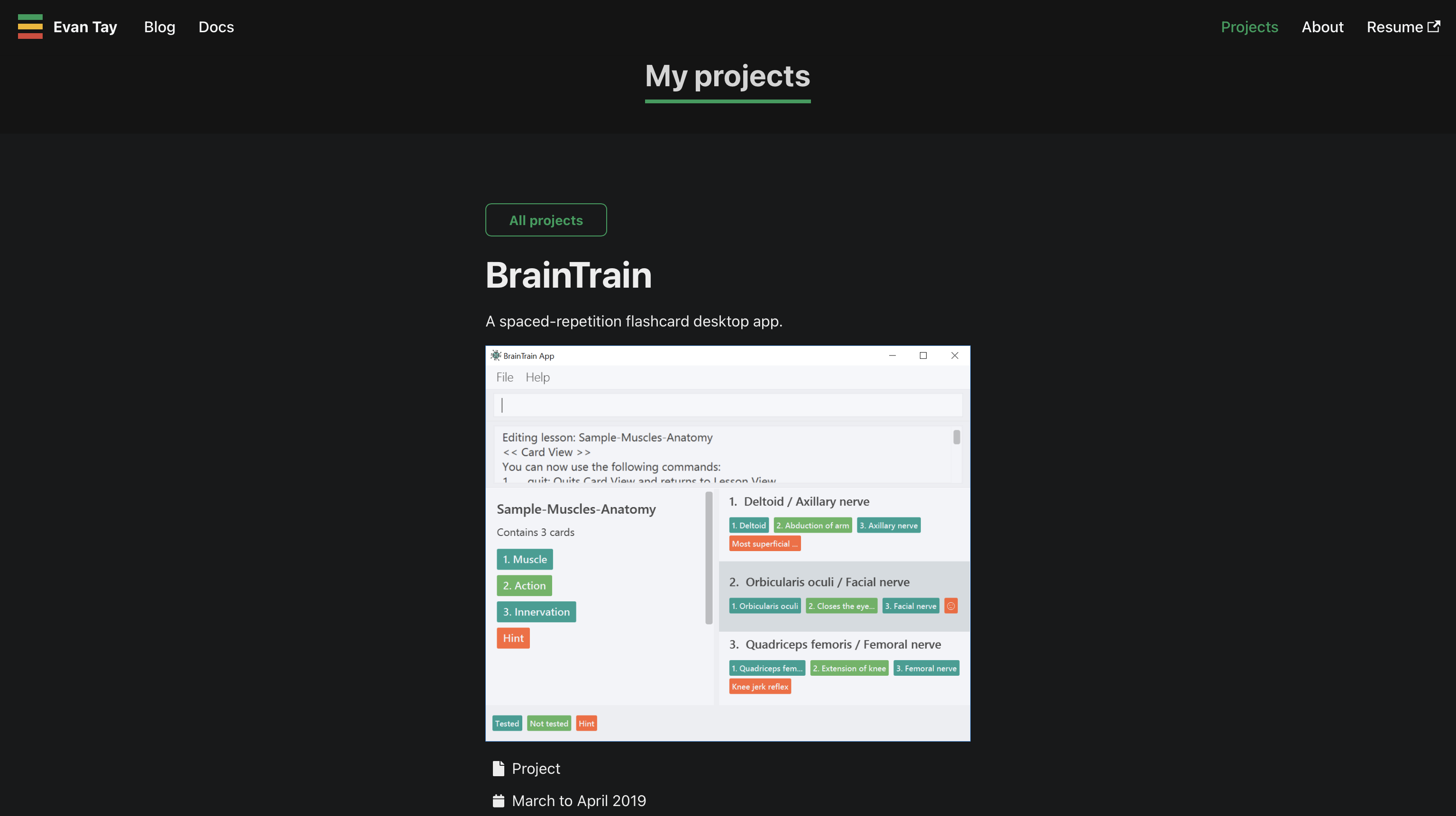Click the calendar icon beside the date
1456x816 pixels.
point(498,800)
